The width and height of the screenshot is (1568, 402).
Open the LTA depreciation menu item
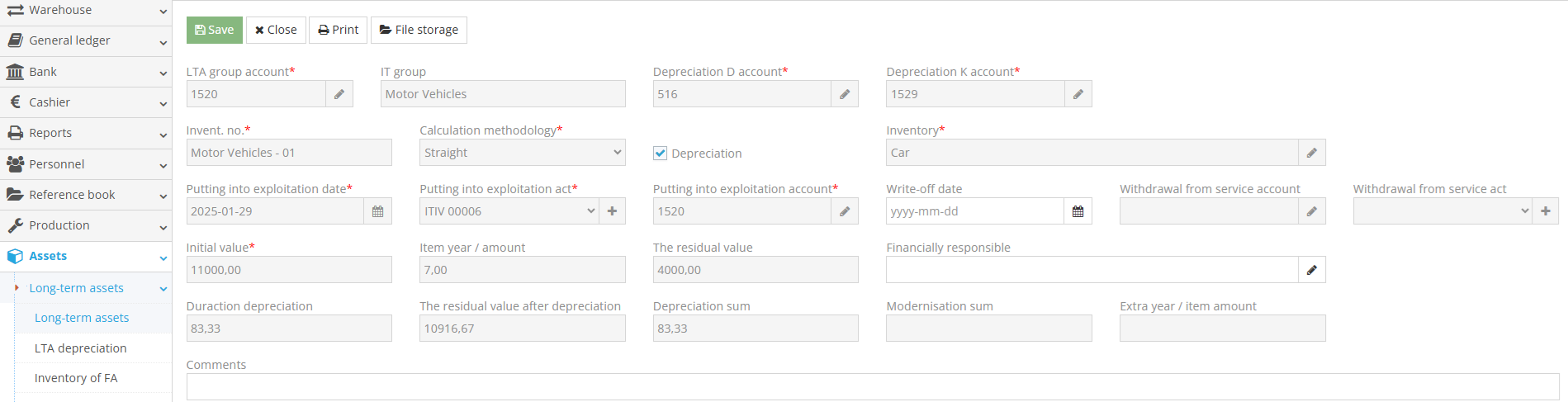point(81,348)
